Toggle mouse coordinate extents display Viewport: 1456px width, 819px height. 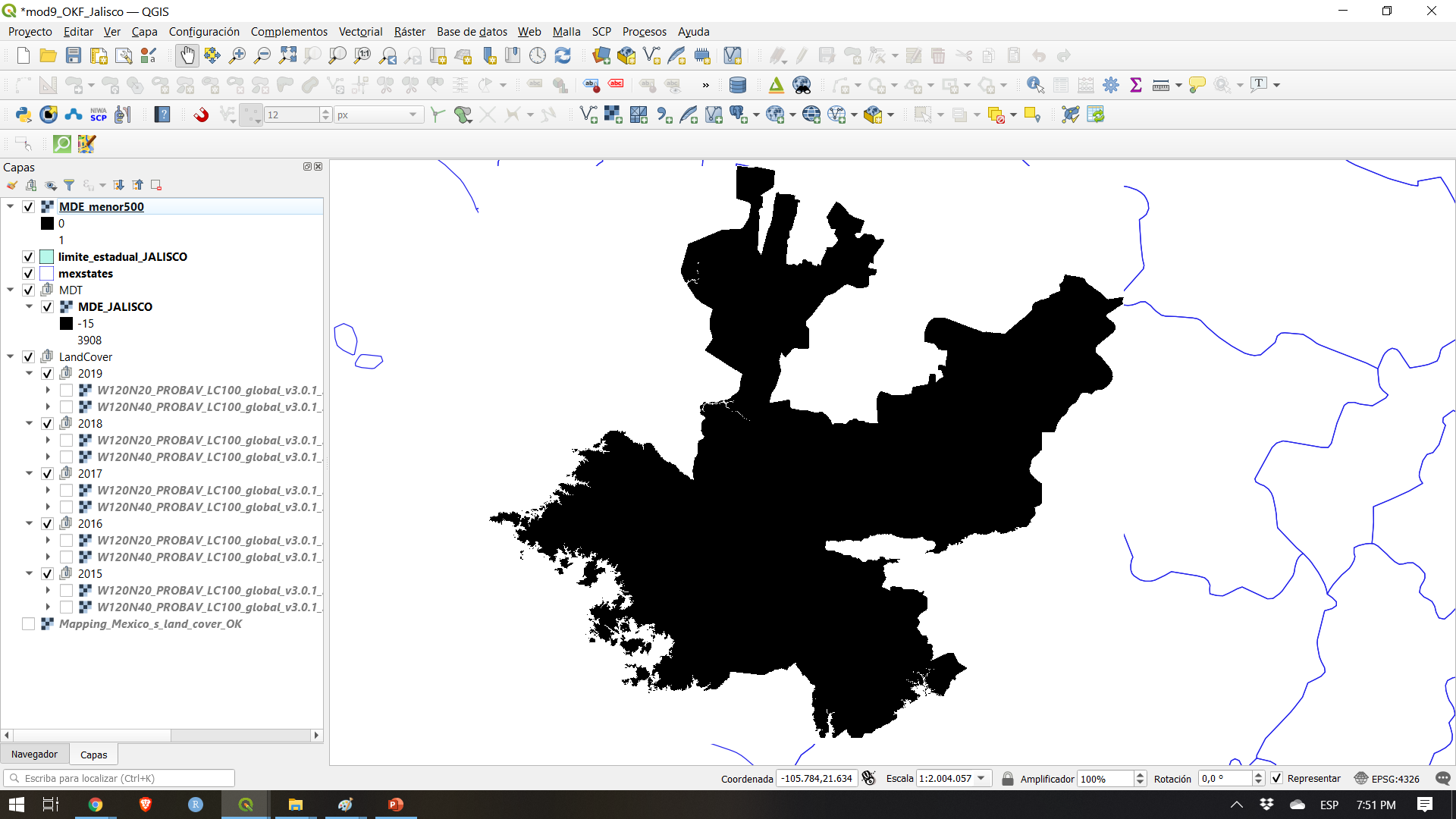pos(869,779)
